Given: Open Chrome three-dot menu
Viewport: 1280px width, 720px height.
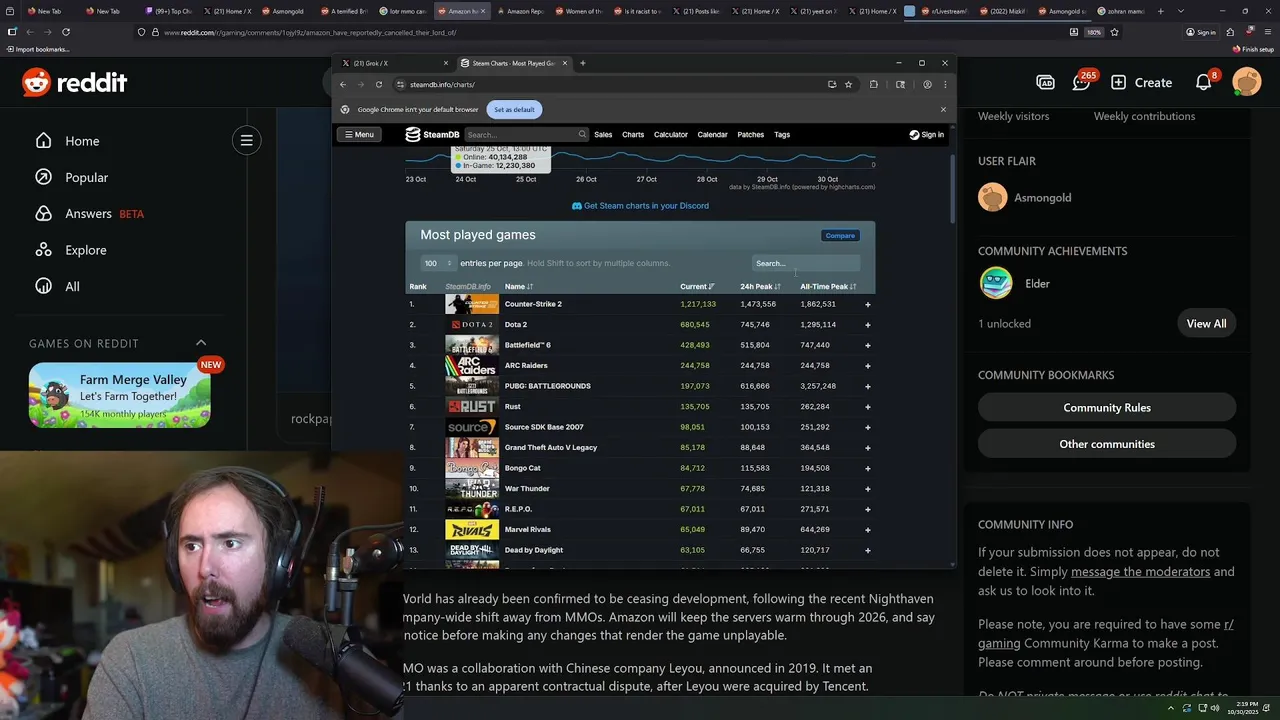Looking at the screenshot, I should coord(945,84).
